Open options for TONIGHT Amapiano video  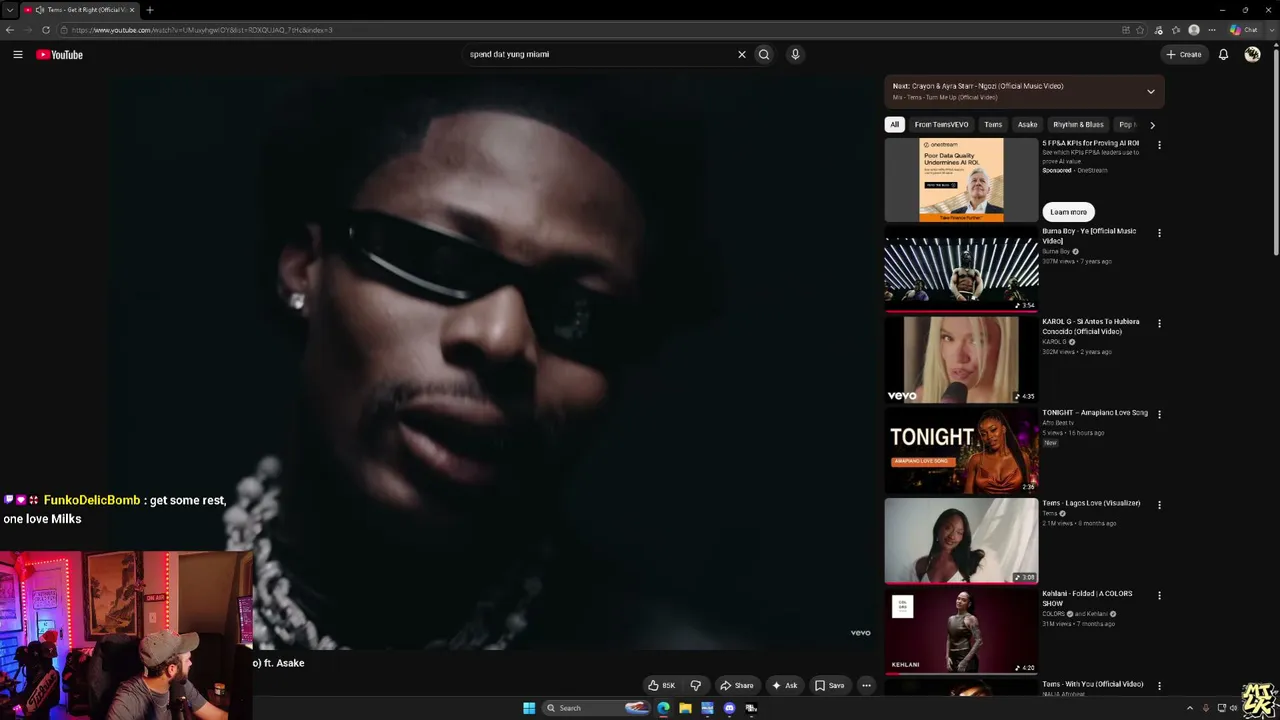tap(1159, 414)
